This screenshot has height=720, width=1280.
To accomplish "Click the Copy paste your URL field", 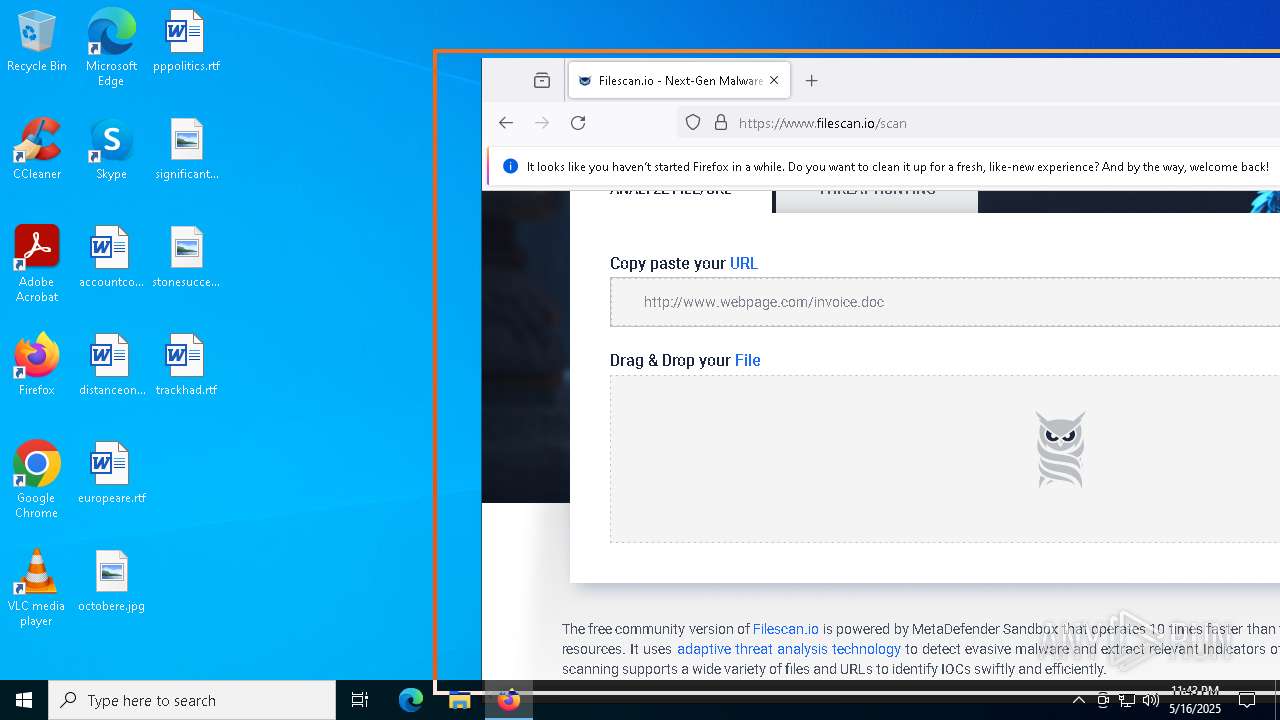I will click(945, 302).
